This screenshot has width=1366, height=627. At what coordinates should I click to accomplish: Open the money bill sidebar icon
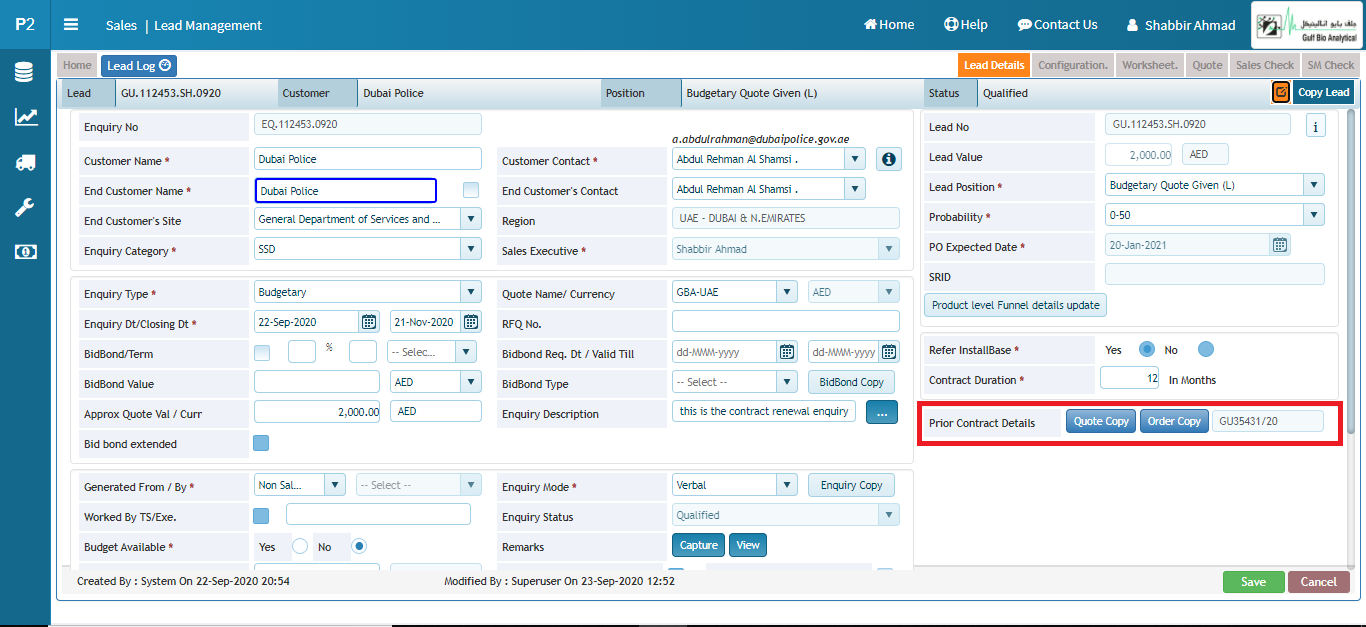point(25,252)
